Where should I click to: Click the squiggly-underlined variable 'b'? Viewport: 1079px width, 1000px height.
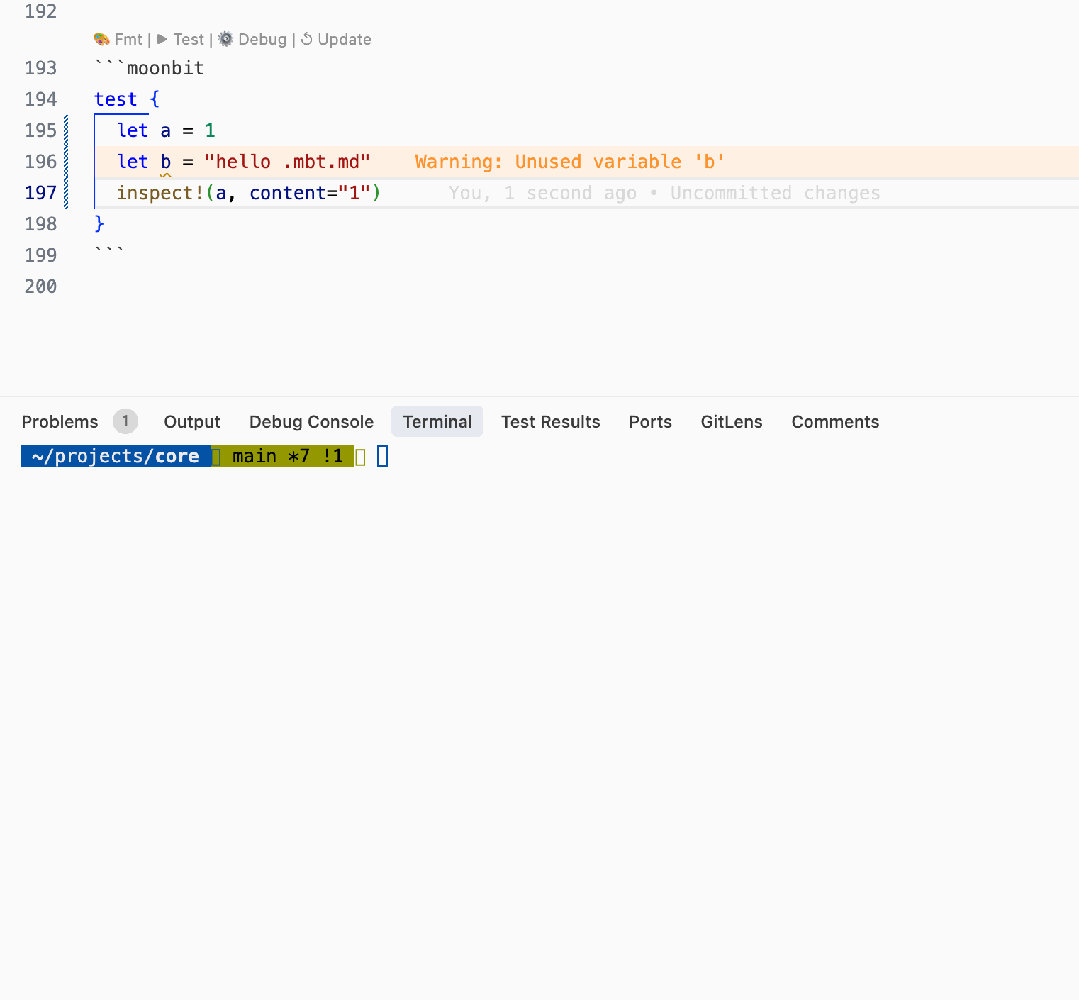[x=166, y=162]
